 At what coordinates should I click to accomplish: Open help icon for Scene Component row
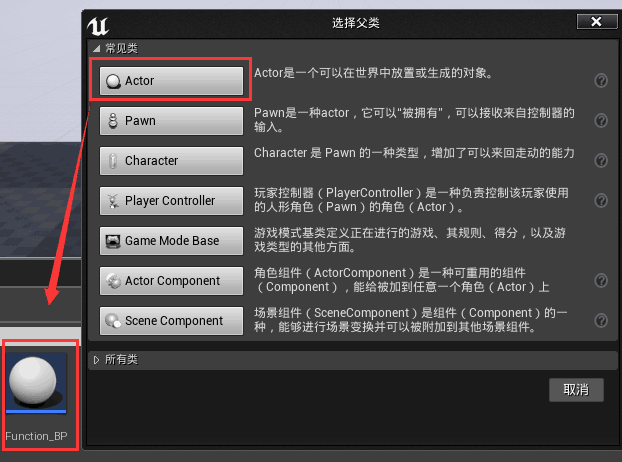coord(601,320)
